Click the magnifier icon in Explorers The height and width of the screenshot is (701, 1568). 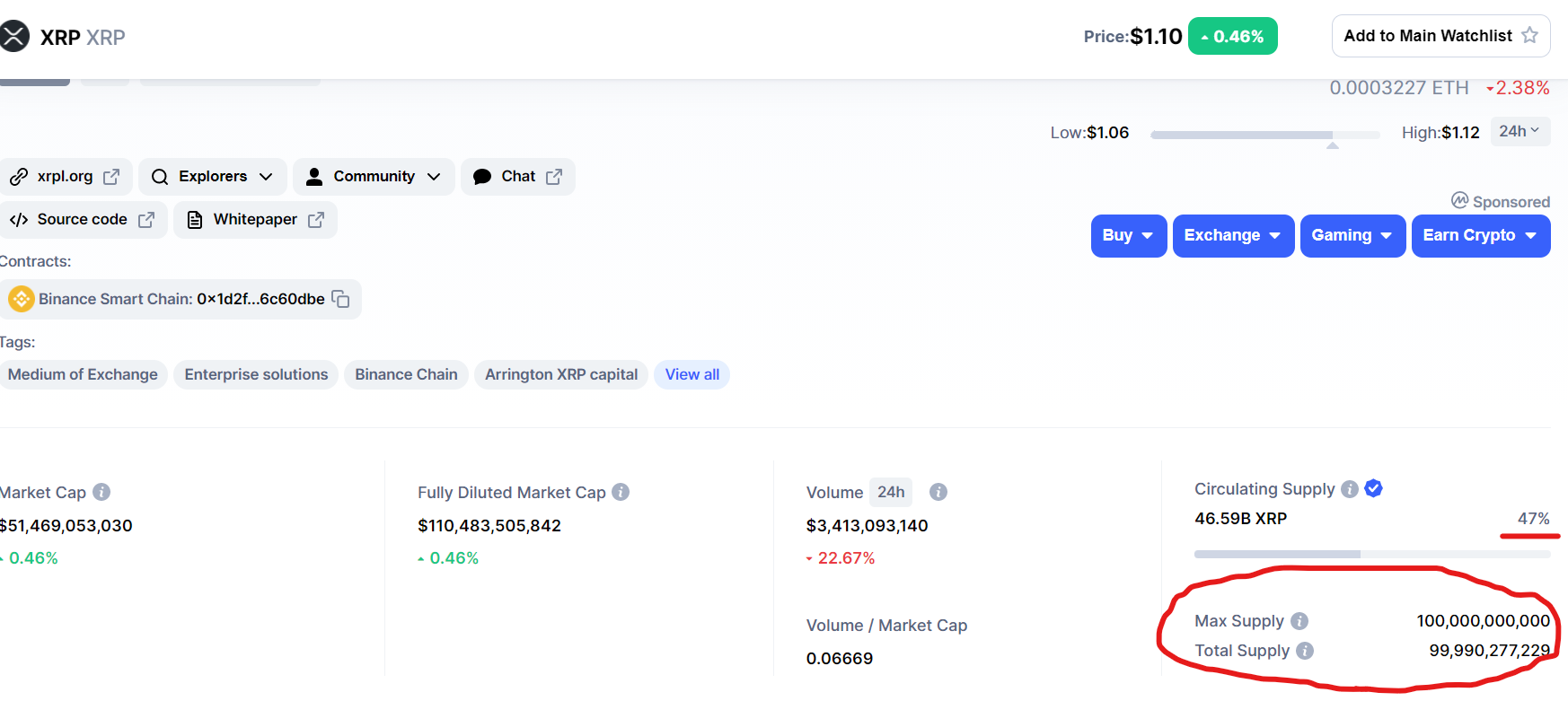click(x=160, y=177)
